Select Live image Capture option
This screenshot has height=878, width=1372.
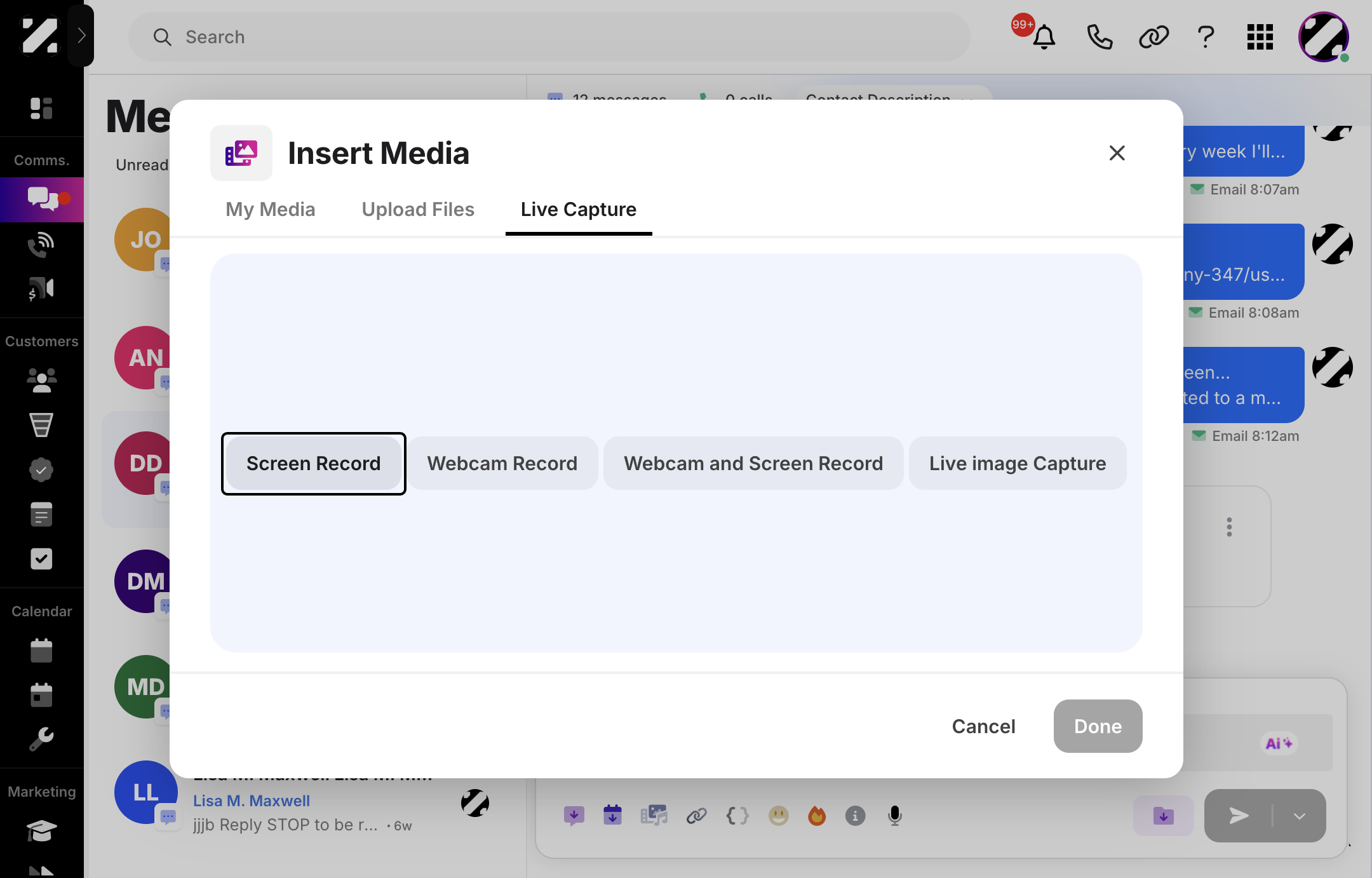[1018, 464]
